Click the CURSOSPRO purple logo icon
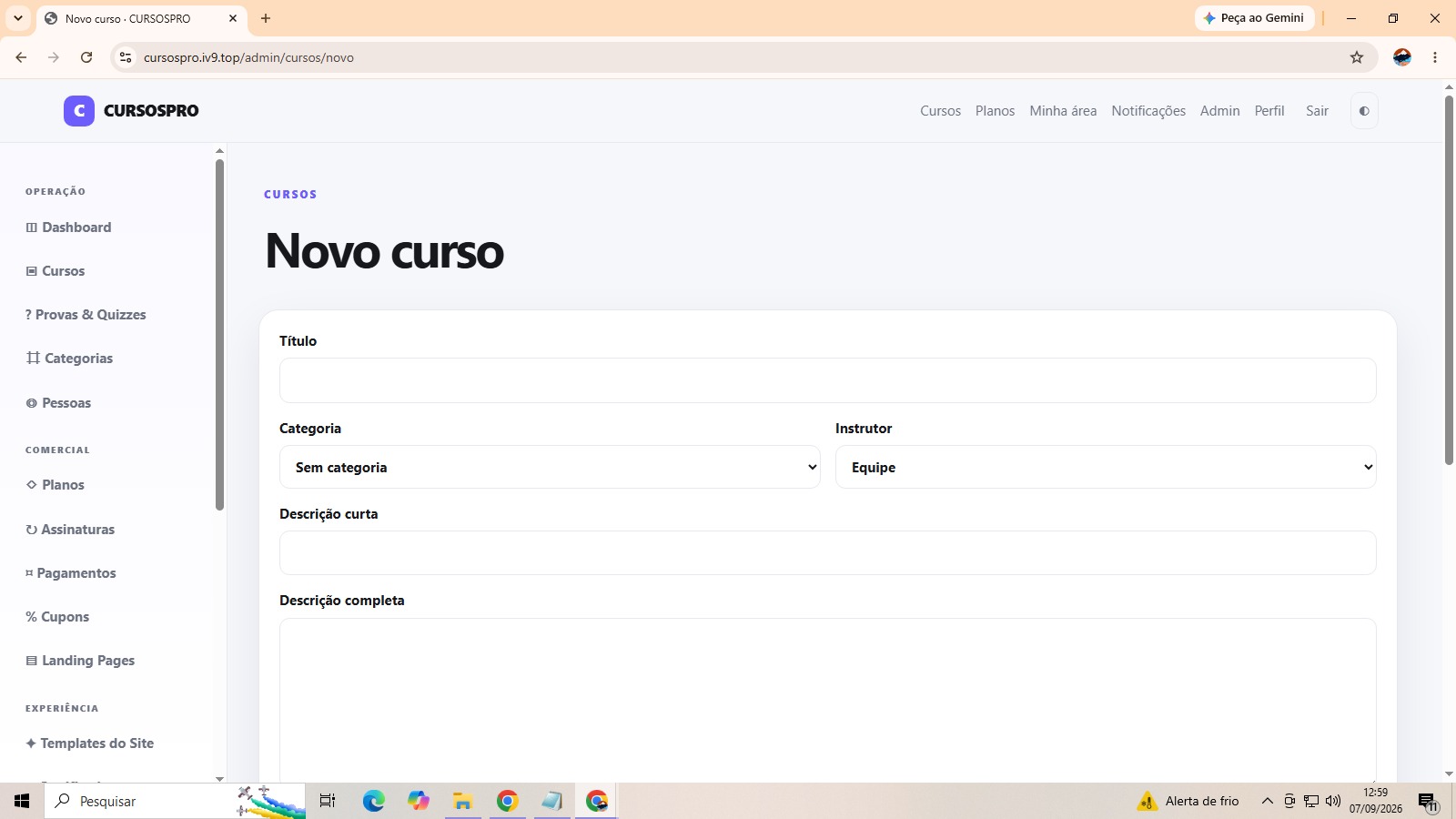 [79, 111]
